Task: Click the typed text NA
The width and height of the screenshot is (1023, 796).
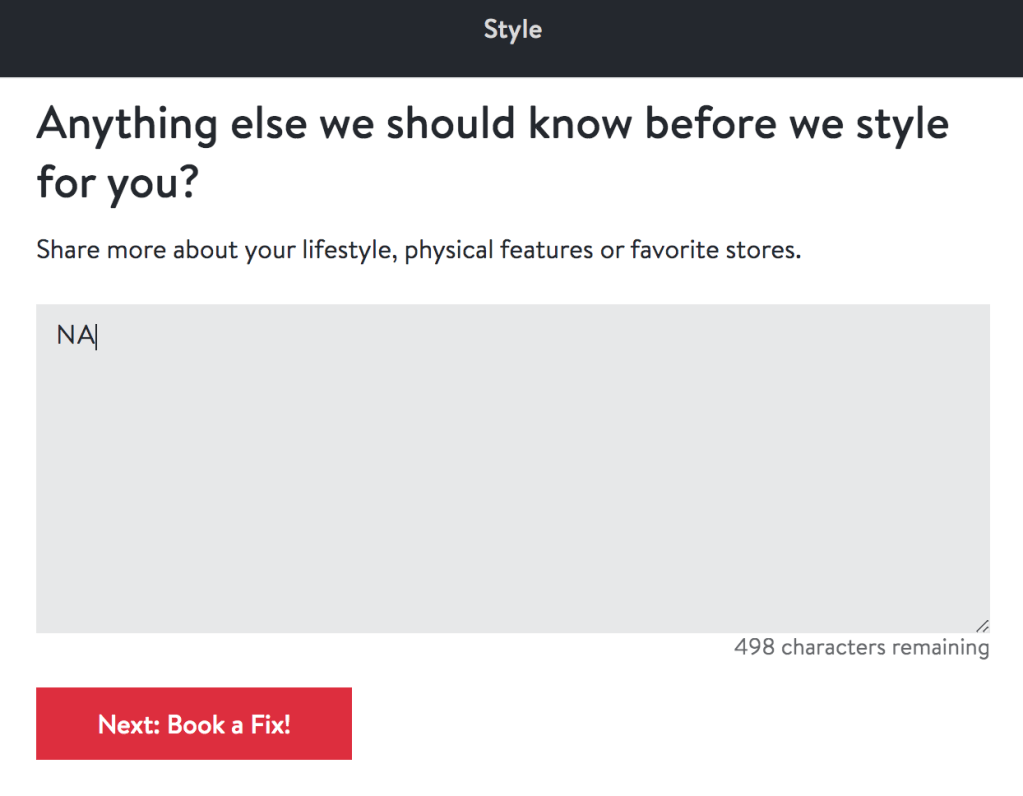Action: pos(75,336)
